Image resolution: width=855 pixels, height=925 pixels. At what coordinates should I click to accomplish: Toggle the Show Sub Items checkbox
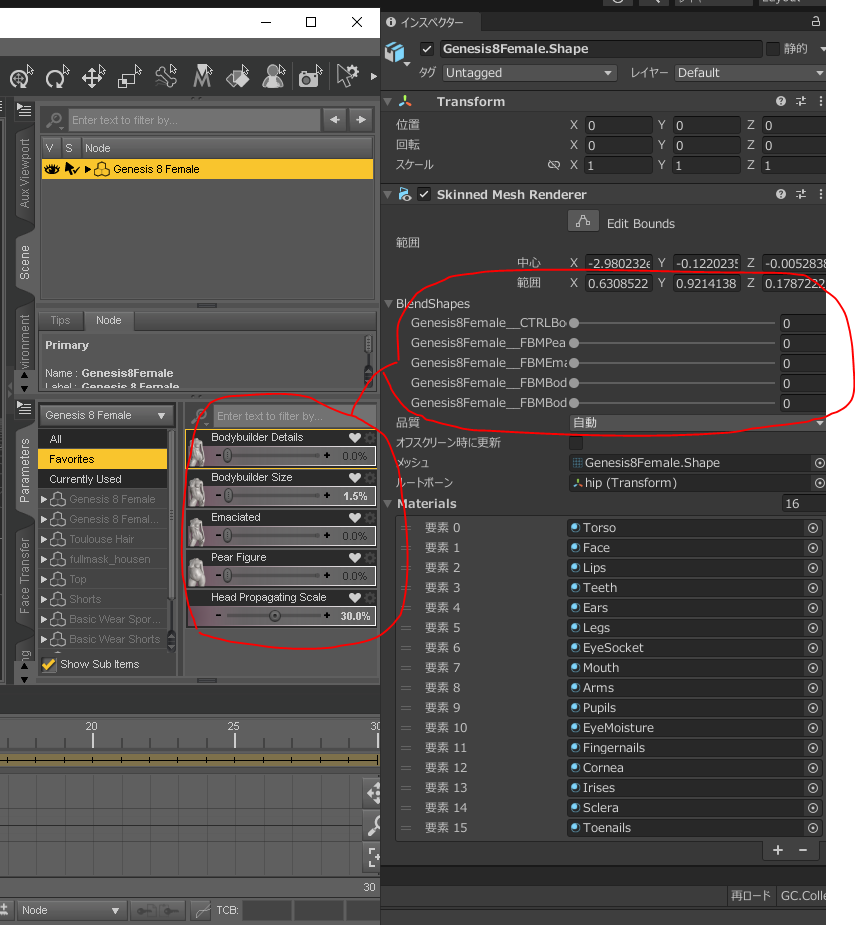tap(49, 664)
